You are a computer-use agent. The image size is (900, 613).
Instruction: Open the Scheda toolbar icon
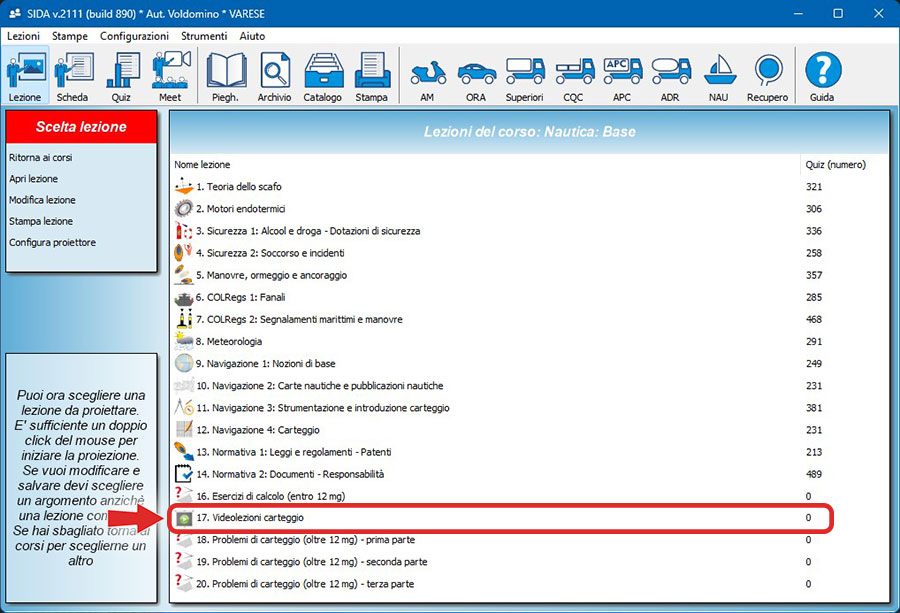pos(72,77)
